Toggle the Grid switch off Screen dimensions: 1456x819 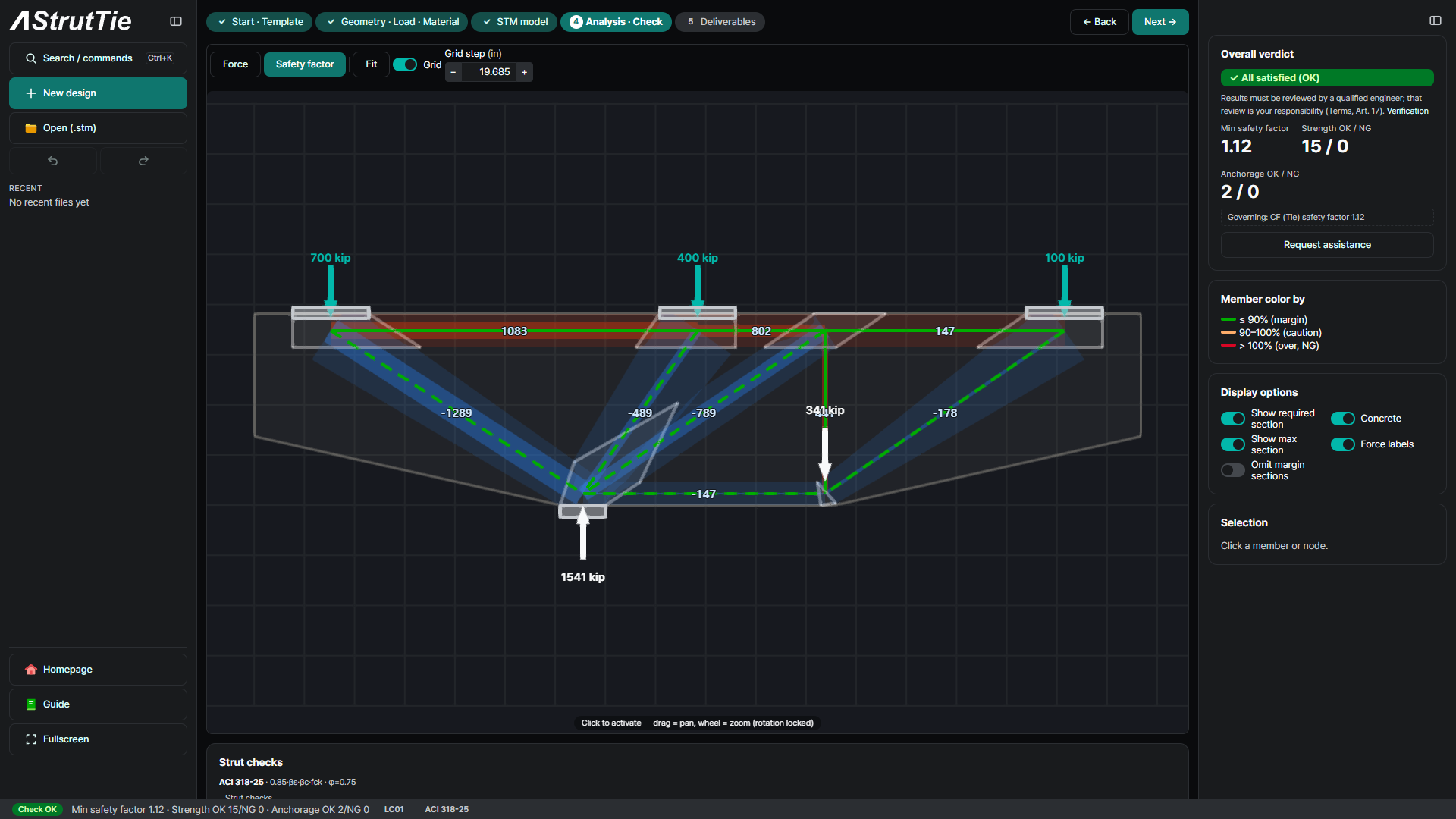pyautogui.click(x=405, y=65)
